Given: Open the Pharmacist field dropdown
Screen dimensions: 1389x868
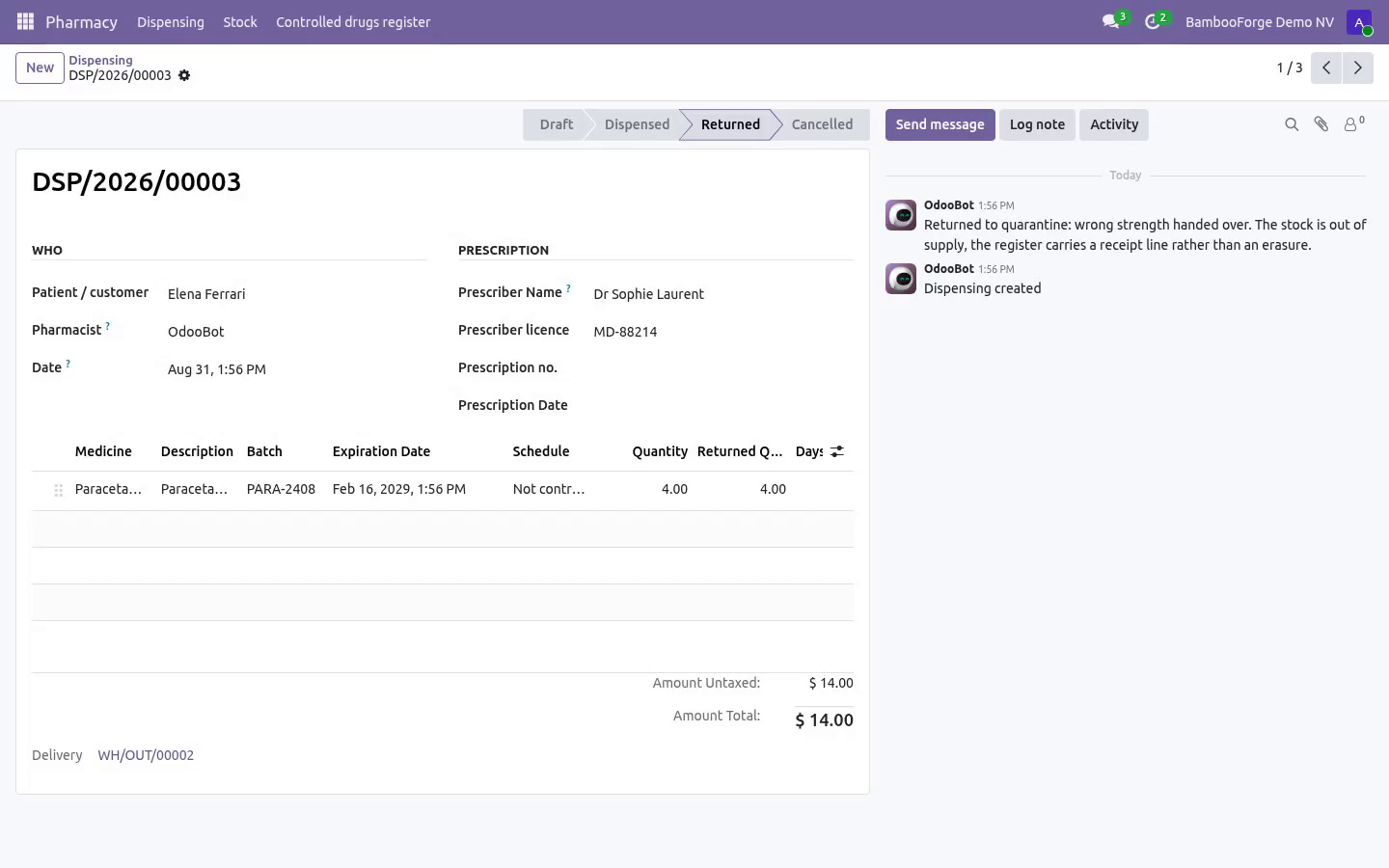Looking at the screenshot, I should coord(297,332).
